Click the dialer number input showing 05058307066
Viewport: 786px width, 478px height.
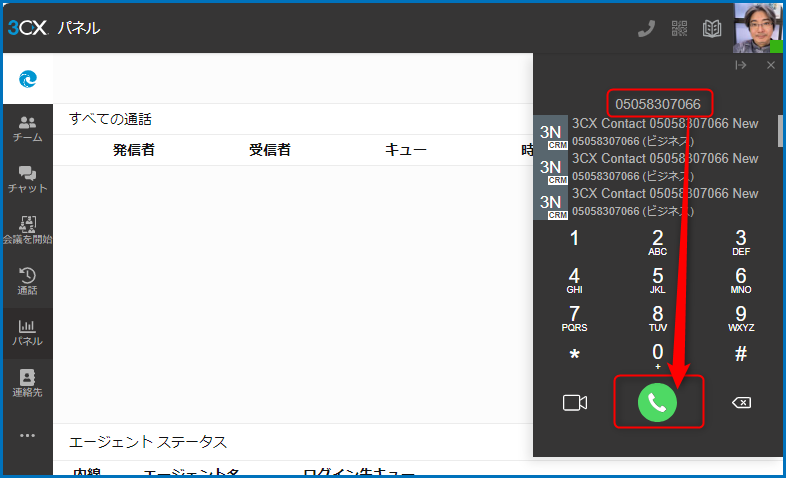coord(658,104)
